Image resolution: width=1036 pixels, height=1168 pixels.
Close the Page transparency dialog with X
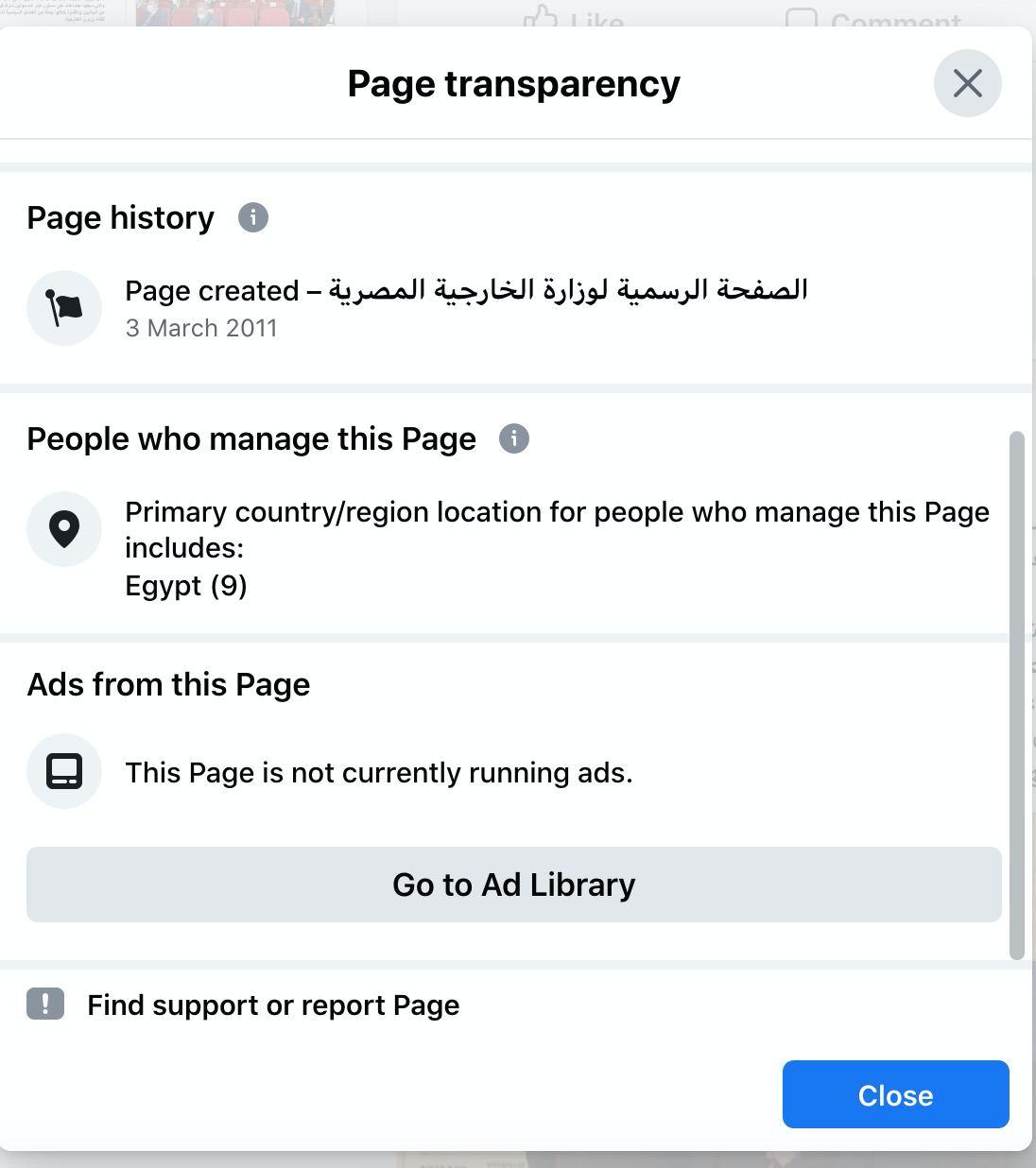(x=967, y=83)
